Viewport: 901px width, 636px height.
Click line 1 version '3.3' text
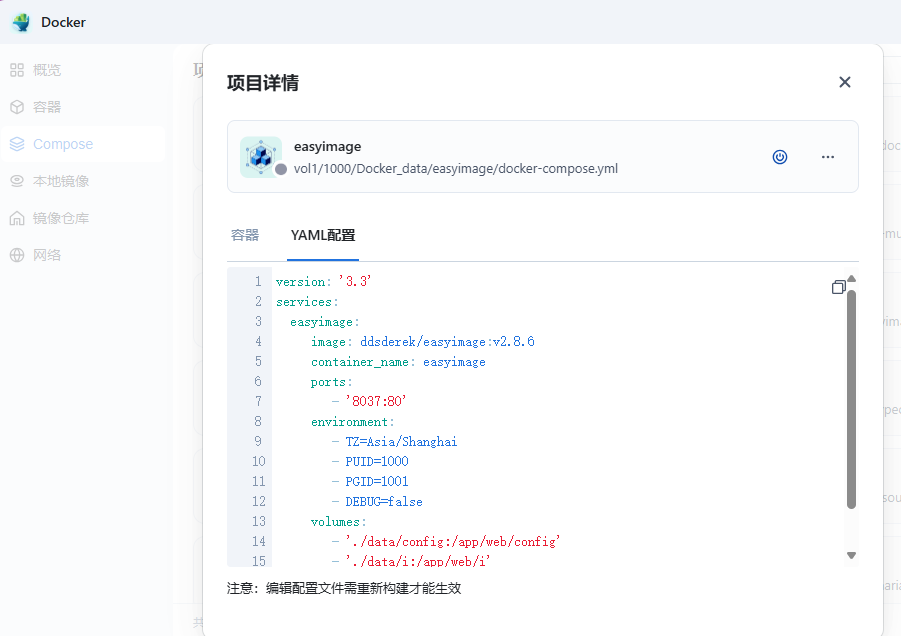coord(324,282)
